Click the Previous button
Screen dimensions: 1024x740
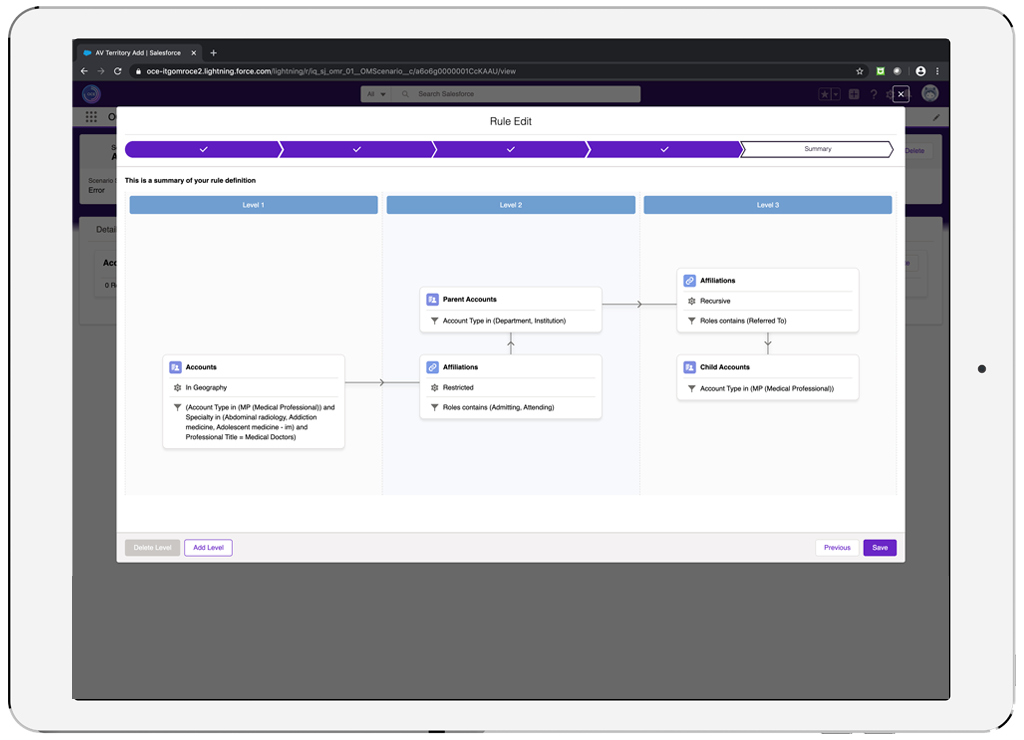[x=837, y=548]
